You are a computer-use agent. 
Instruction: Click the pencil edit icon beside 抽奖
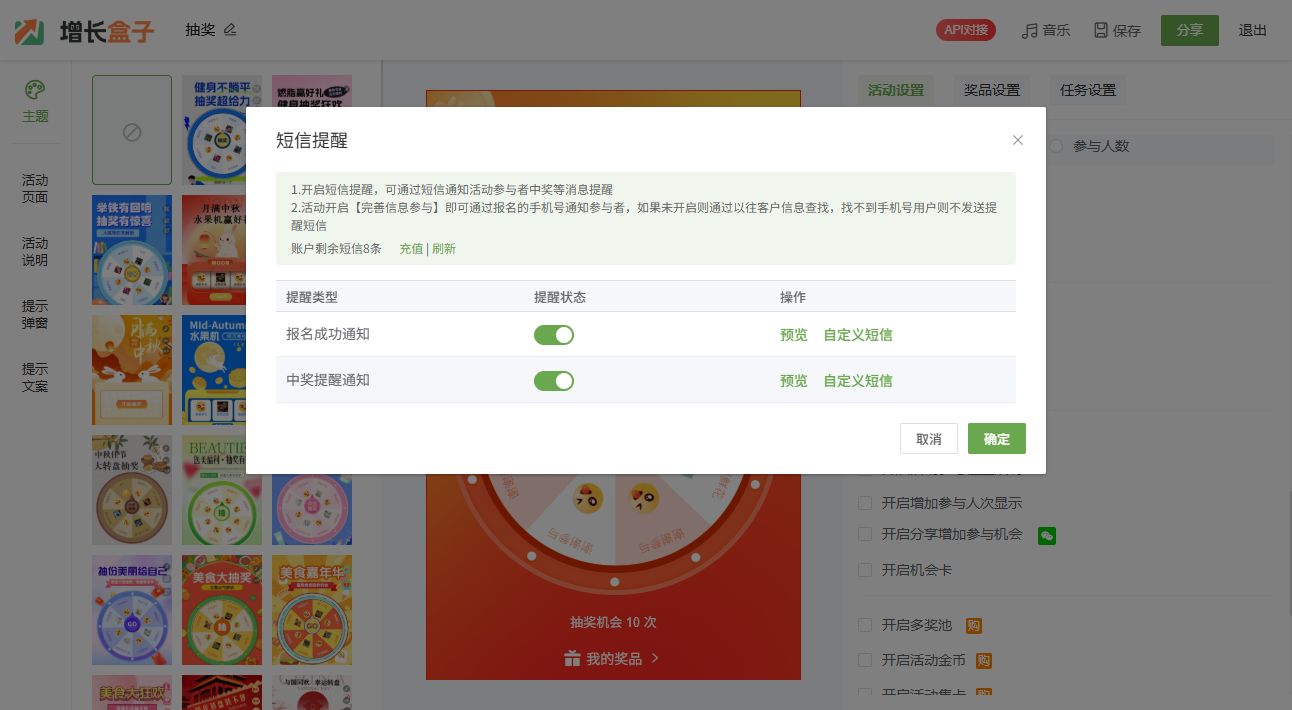point(230,30)
